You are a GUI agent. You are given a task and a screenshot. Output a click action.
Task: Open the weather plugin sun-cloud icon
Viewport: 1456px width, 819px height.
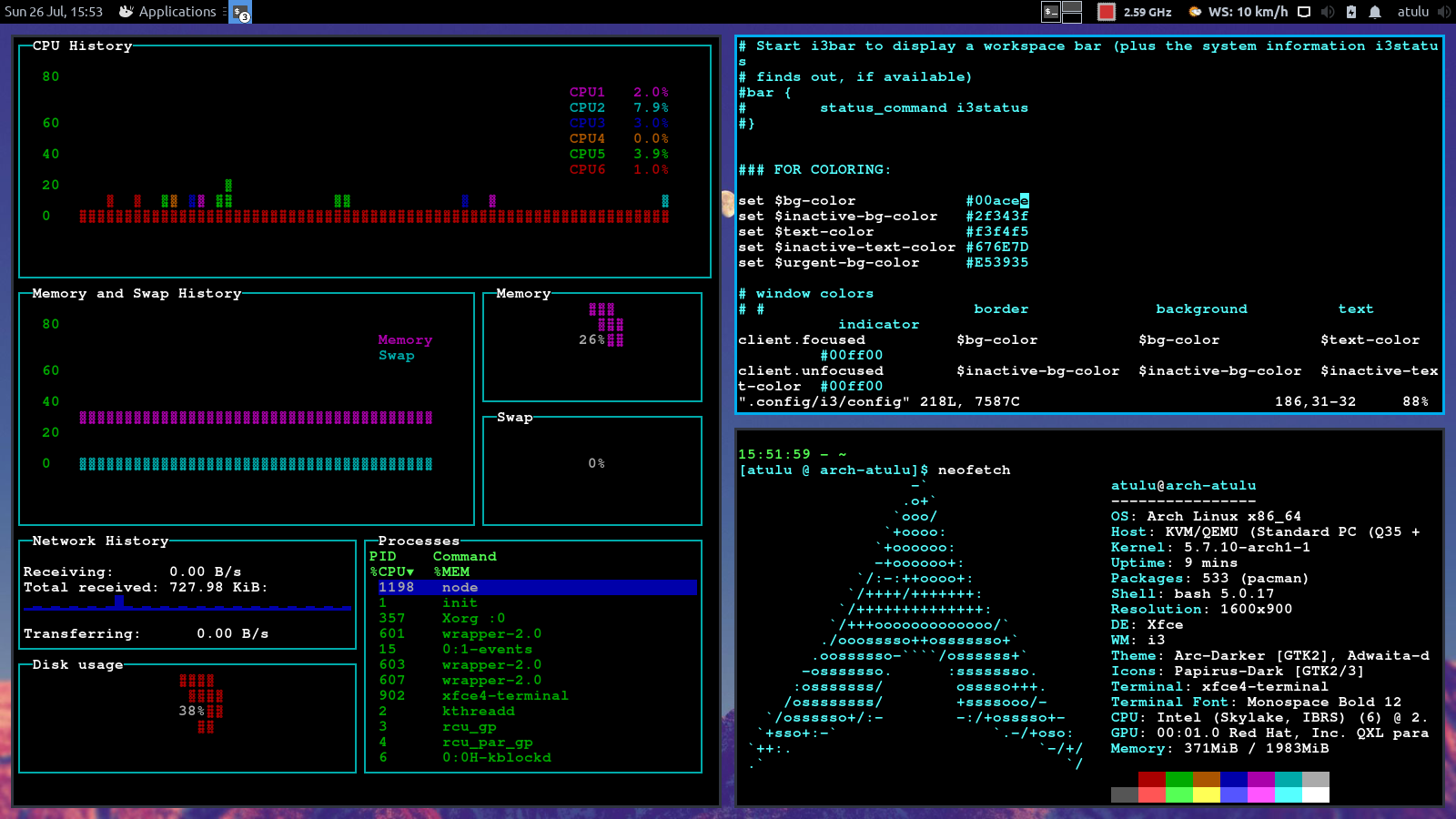[1195, 12]
